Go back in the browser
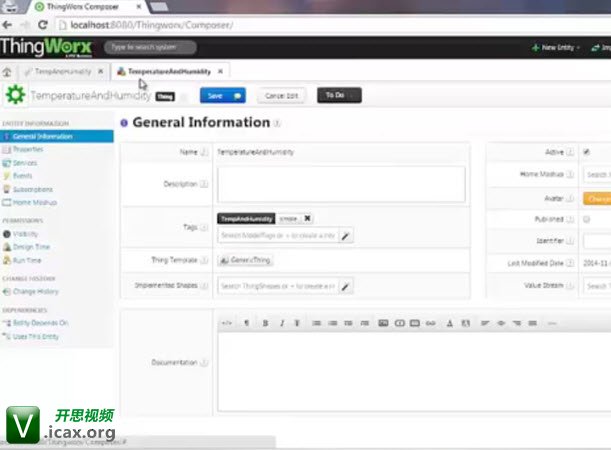Screen dimensions: 611x450 pos(7,25)
